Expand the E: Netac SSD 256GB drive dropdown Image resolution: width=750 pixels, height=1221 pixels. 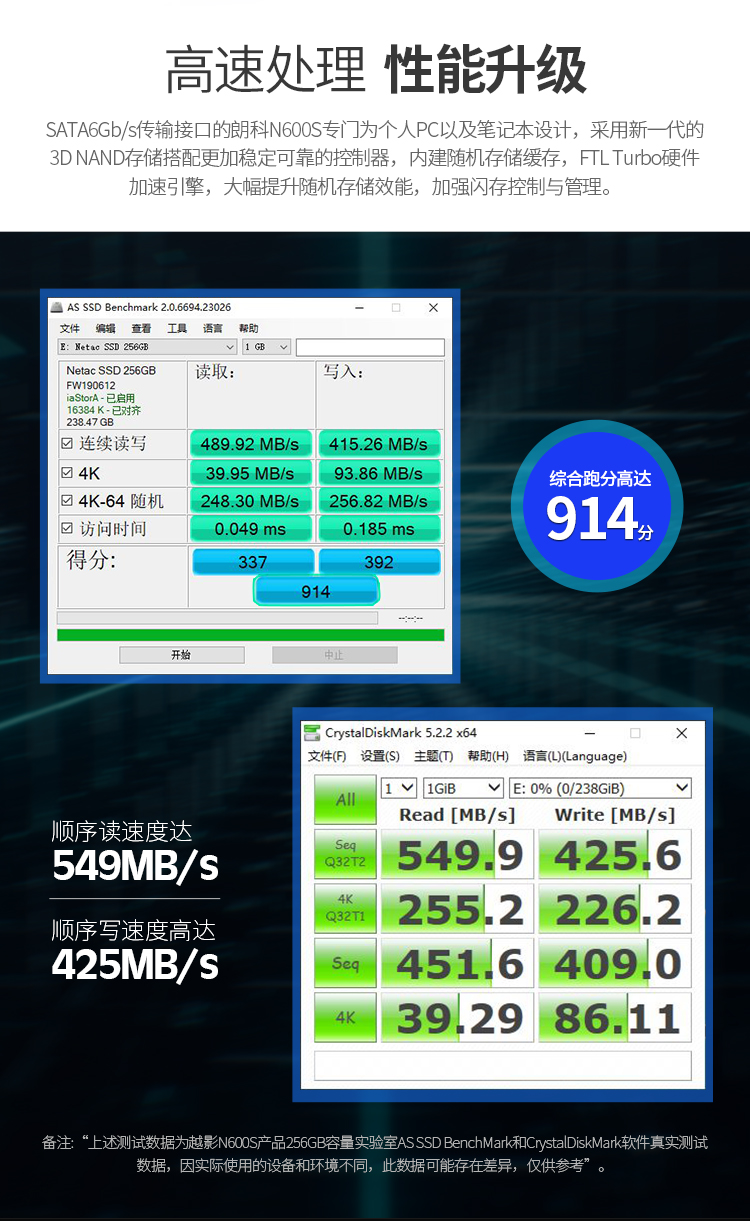[x=148, y=347]
